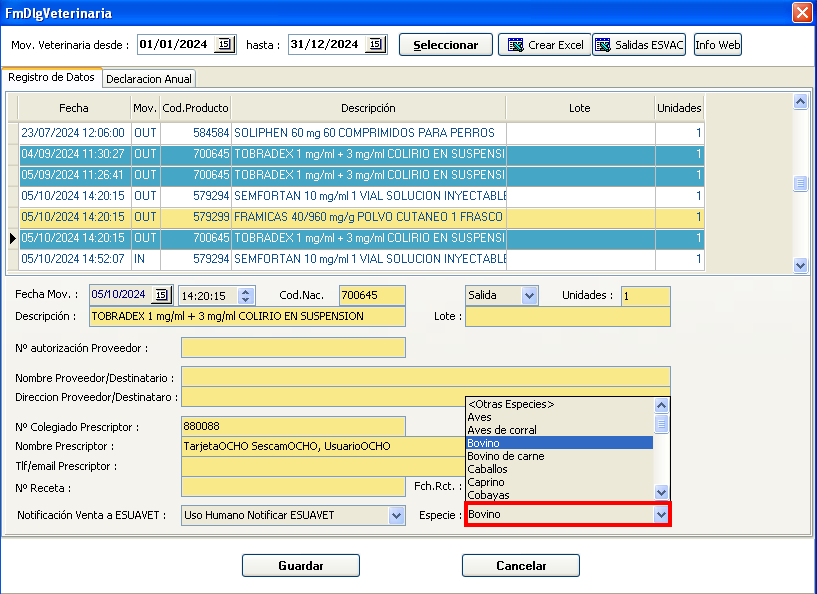The width and height of the screenshot is (817, 594).
Task: Close the FmDlgVeterinaria window
Action: [x=801, y=13]
